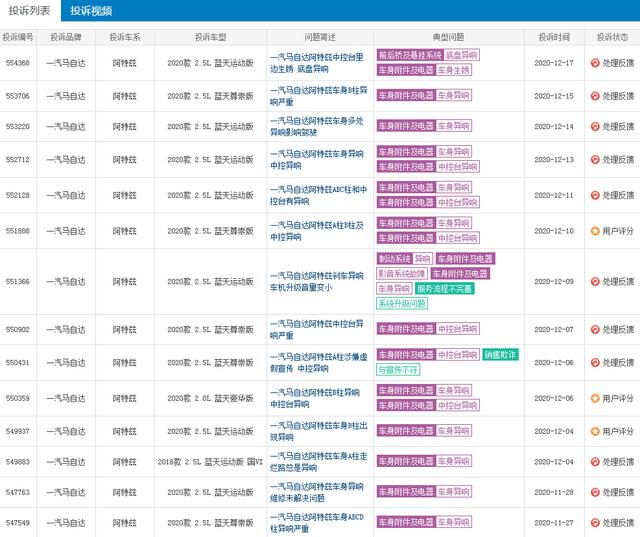Viewport: 640px width, 537px height.
Task: Click date cell 2020-11-28
Action: [x=554, y=492]
